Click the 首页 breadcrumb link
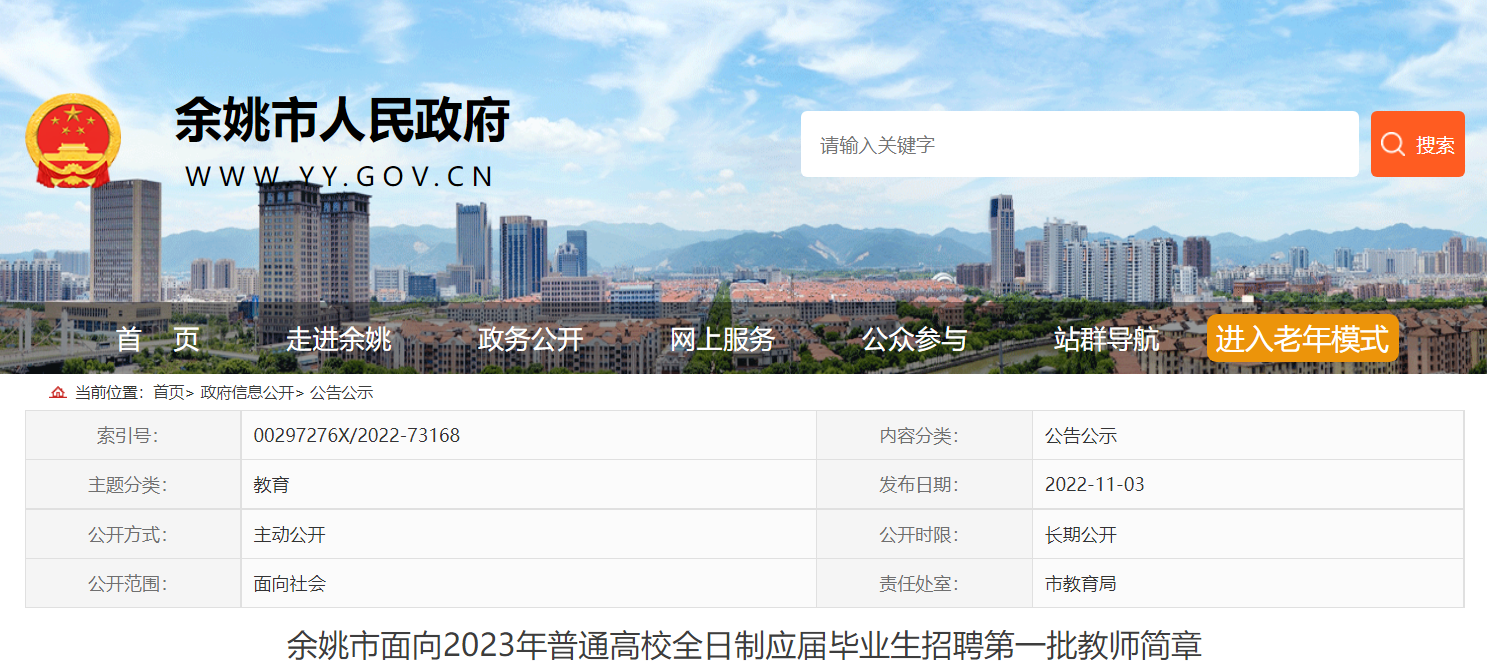1487x669 pixels. 168,393
